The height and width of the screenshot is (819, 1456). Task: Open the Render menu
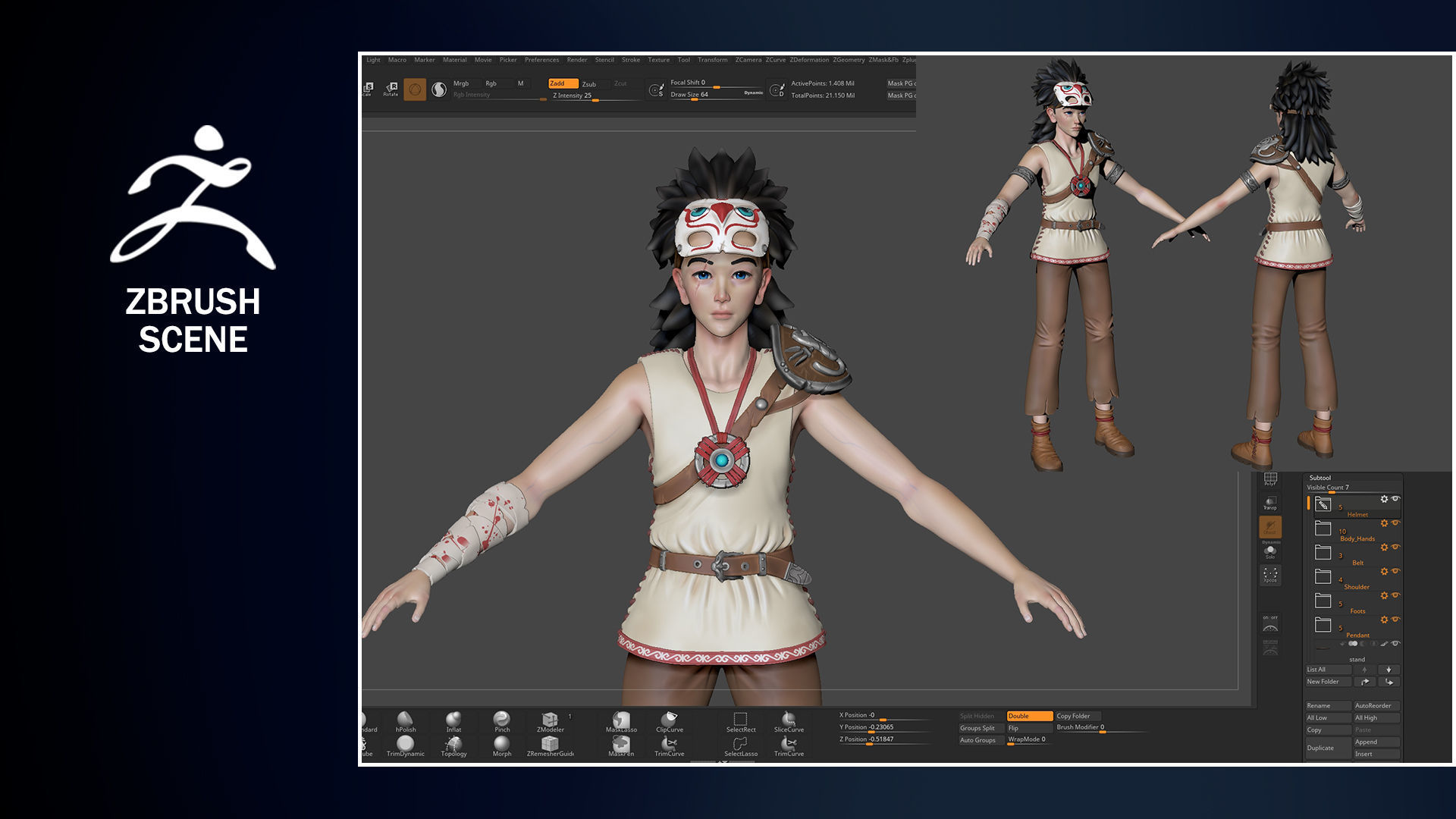[577, 60]
